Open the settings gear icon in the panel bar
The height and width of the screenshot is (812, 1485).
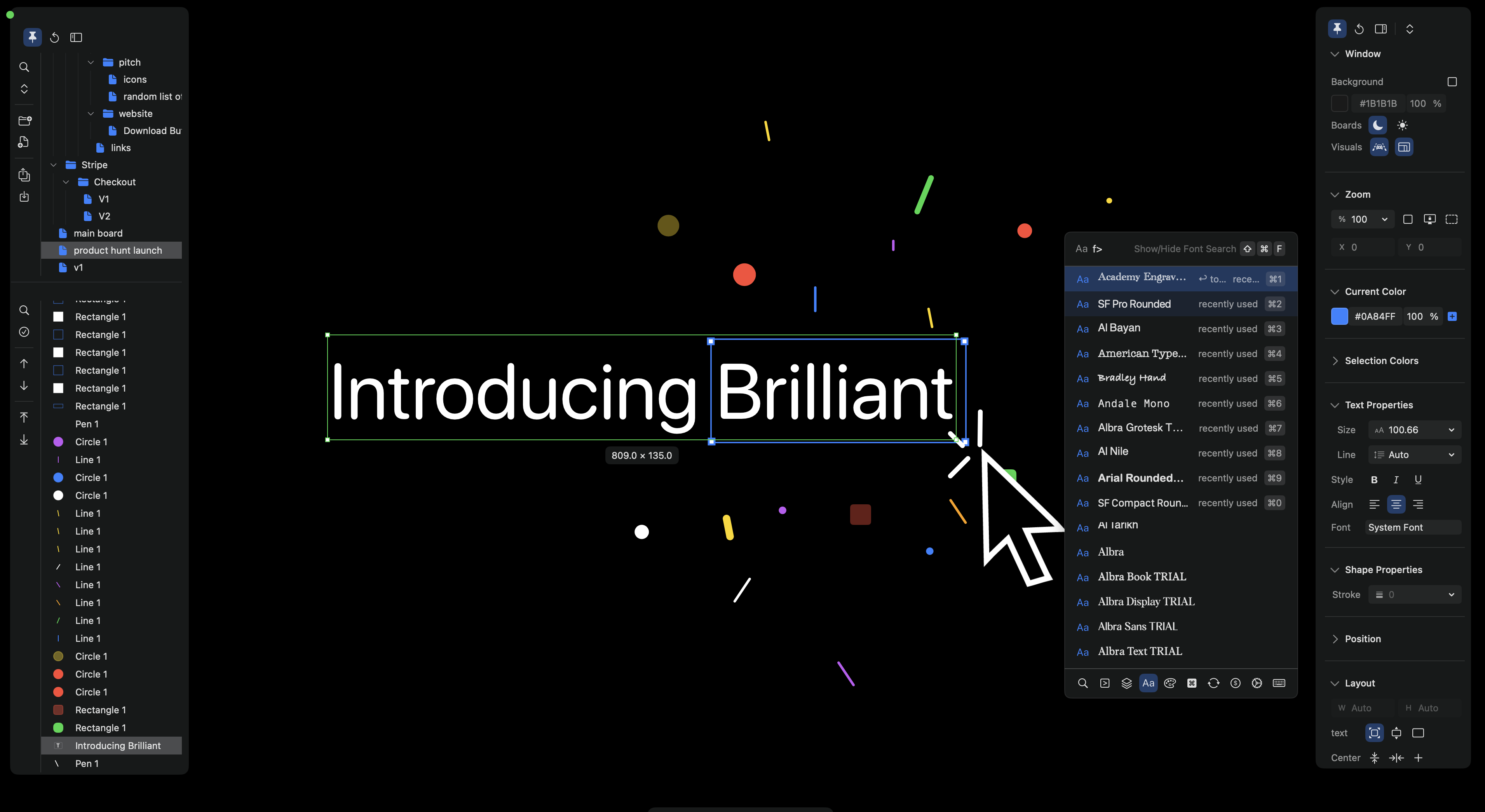tap(1257, 683)
